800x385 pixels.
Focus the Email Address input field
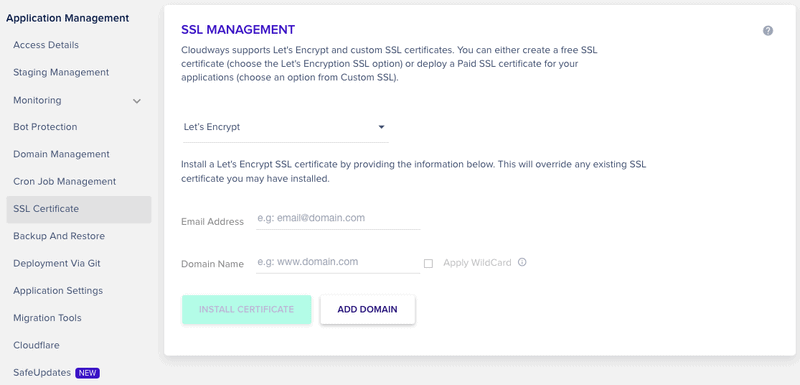tap(338, 219)
